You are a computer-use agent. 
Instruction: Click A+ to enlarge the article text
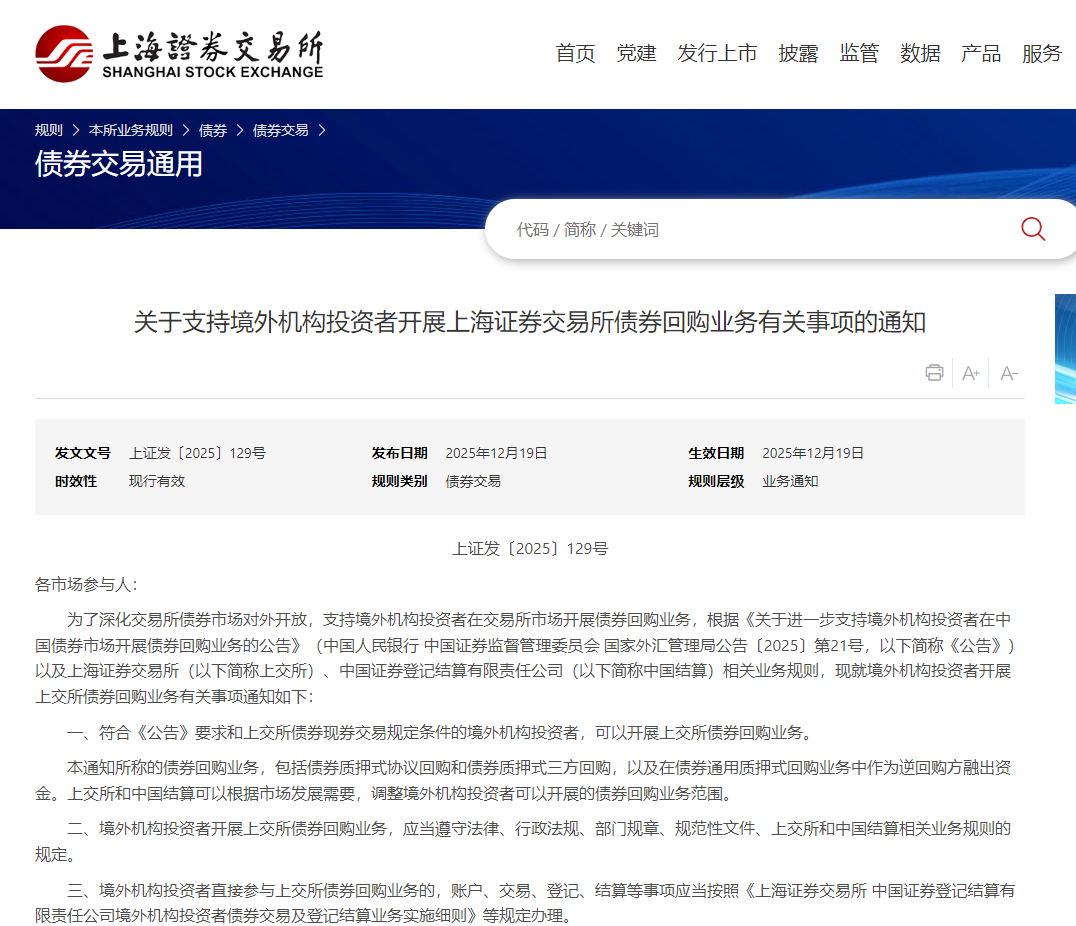click(x=970, y=373)
